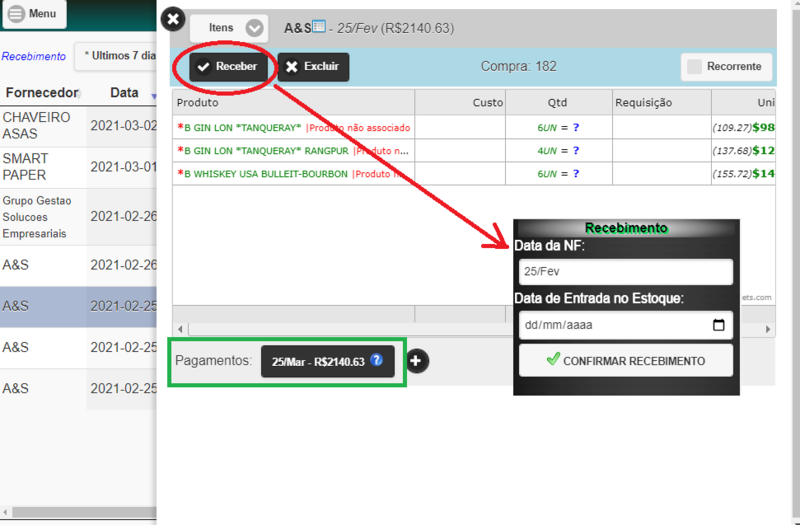Click question mark in 6UN Tanqueray row
This screenshot has height=525, width=800.
[576, 128]
